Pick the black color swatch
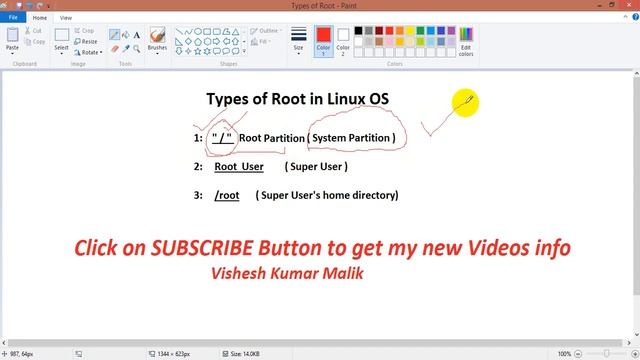The height and width of the screenshot is (360, 640). tap(358, 31)
